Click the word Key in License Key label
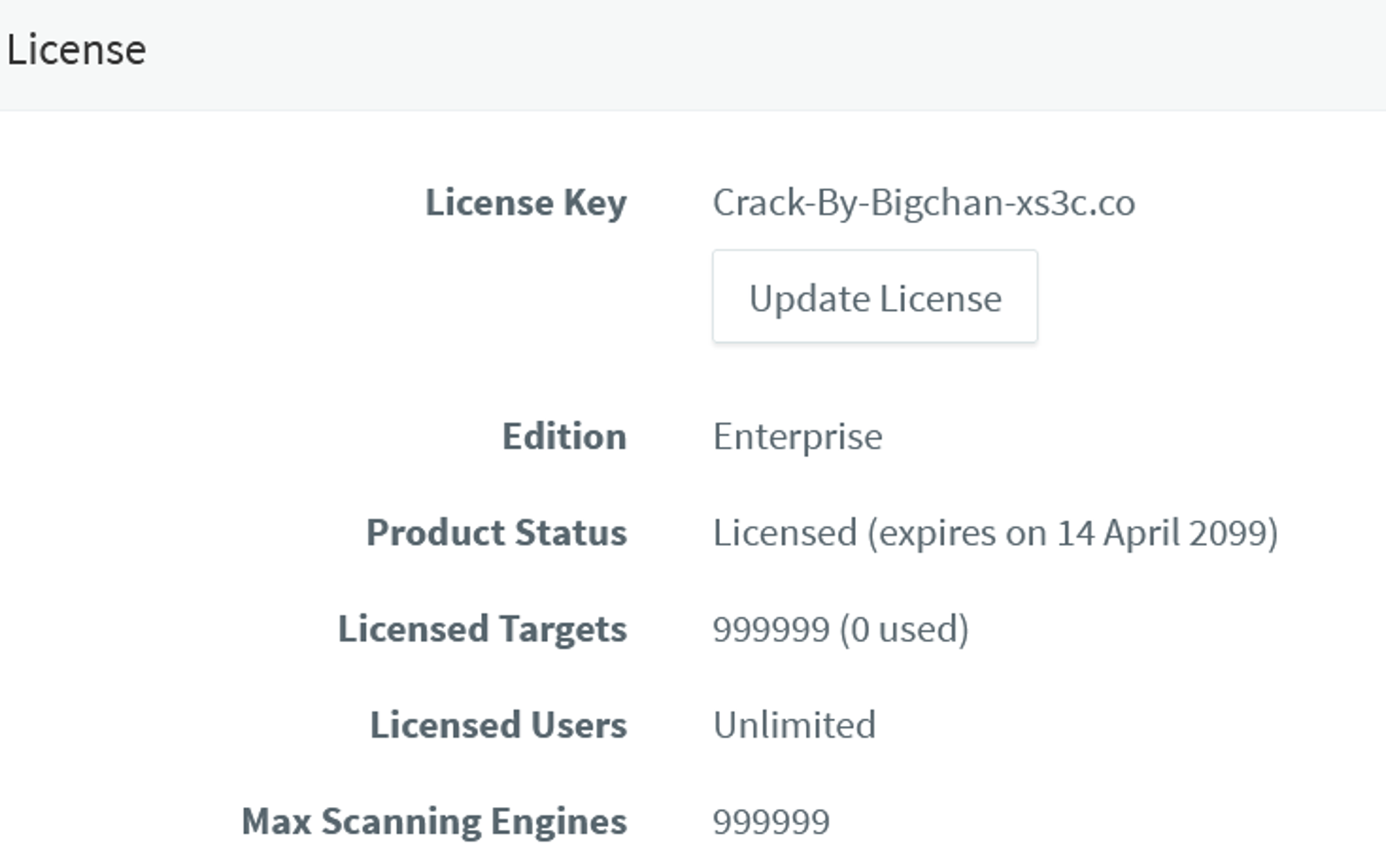 (595, 203)
